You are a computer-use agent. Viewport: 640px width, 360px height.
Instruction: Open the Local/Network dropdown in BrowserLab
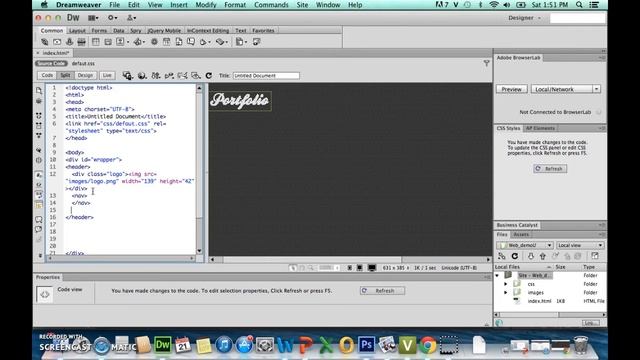click(565, 89)
